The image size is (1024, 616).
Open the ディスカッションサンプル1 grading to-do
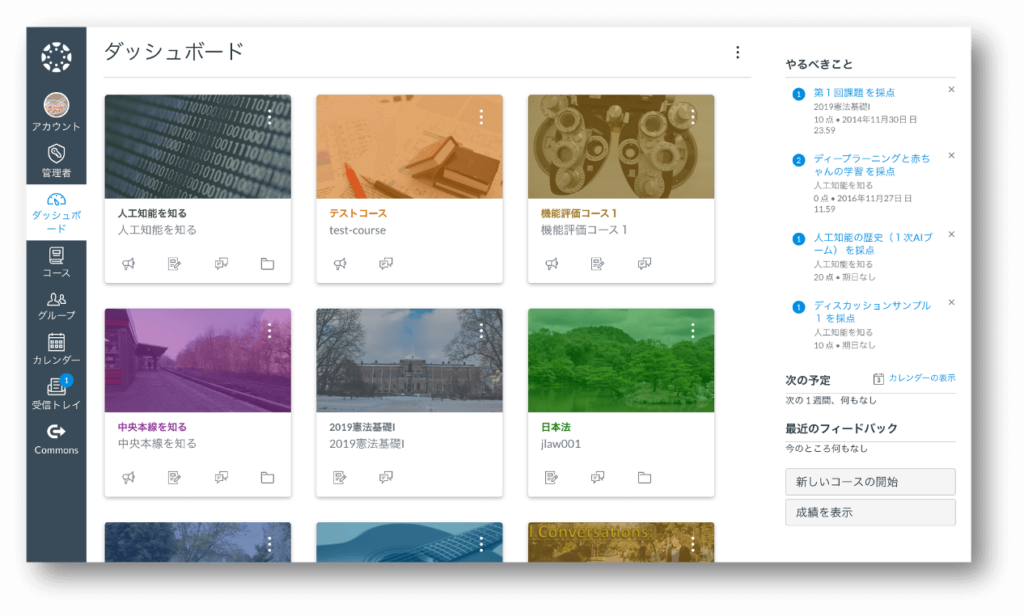coord(872,312)
